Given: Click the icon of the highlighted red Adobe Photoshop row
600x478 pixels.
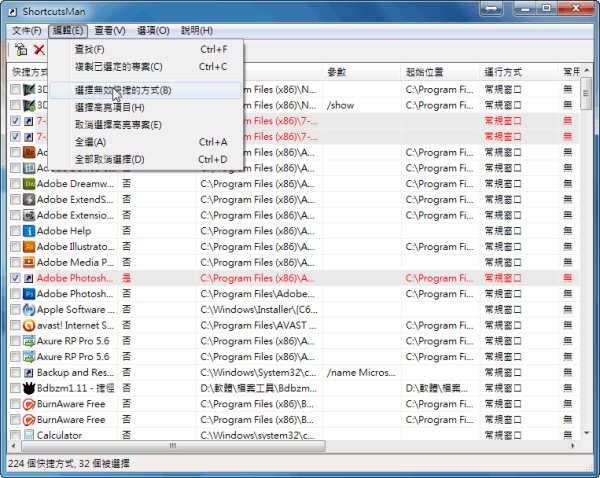Looking at the screenshot, I should coord(29,278).
